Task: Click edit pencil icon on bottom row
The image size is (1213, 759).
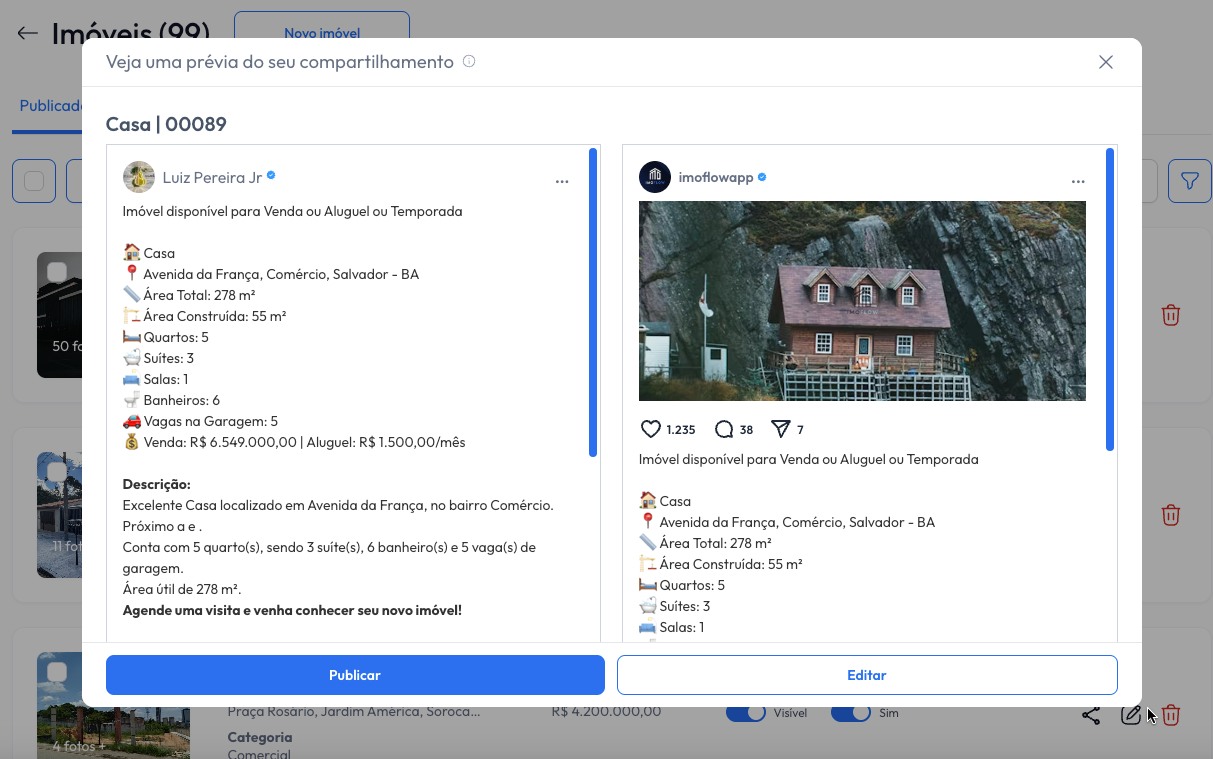Action: click(1131, 715)
